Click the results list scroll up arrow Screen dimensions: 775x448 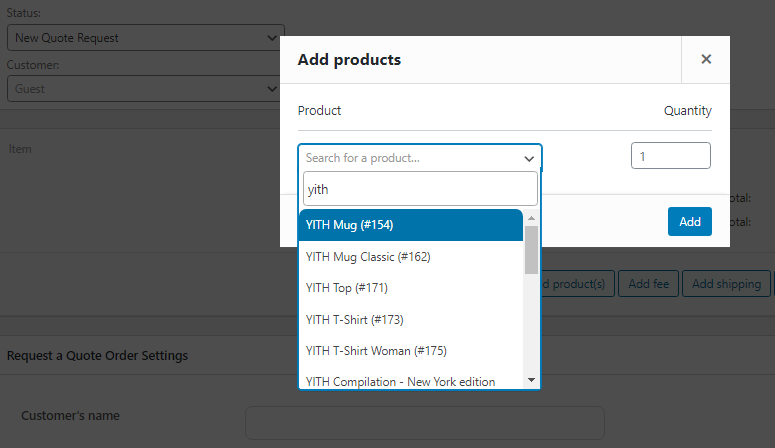[x=531, y=218]
